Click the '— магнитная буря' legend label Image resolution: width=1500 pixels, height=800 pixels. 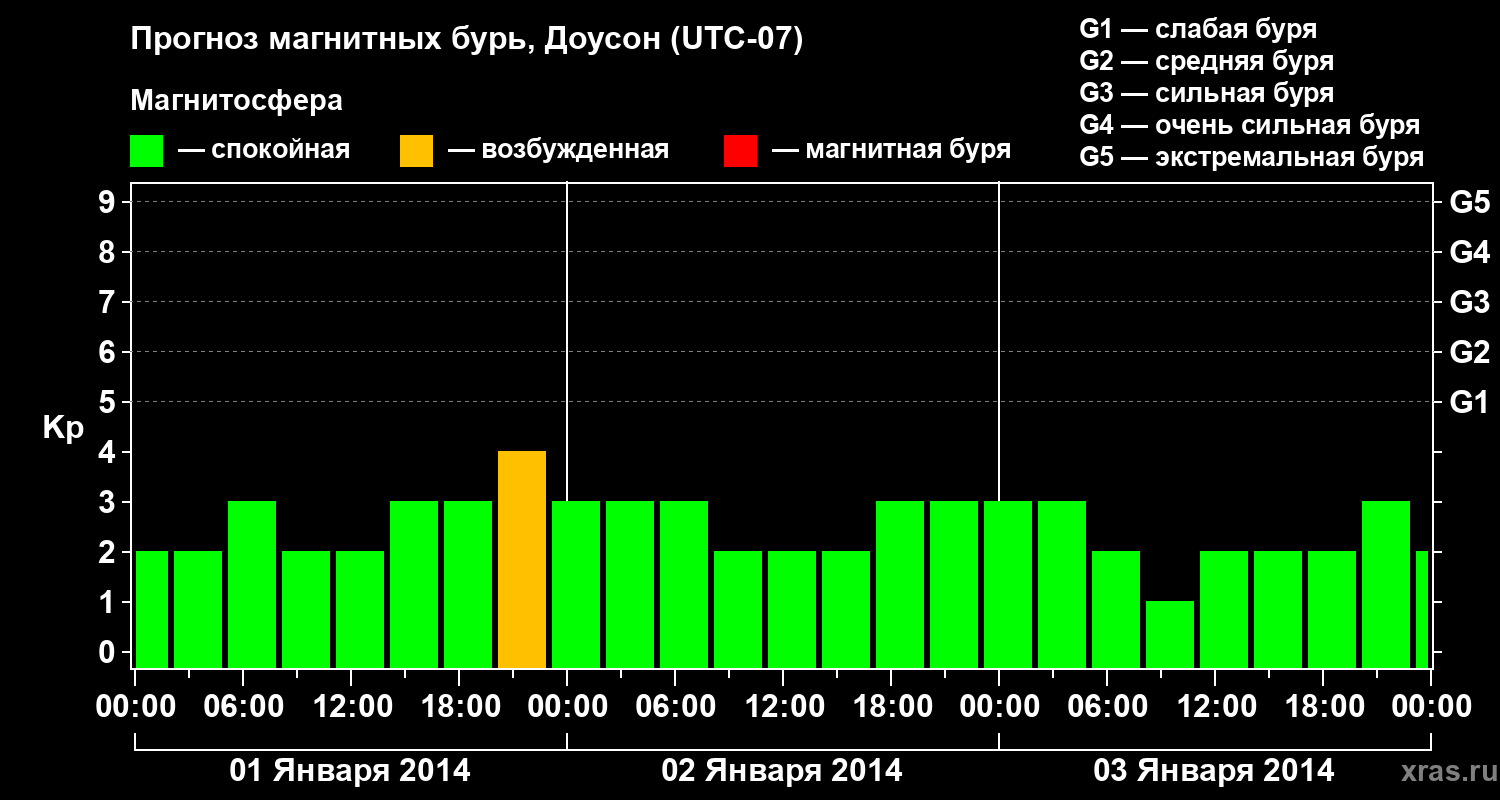click(891, 150)
